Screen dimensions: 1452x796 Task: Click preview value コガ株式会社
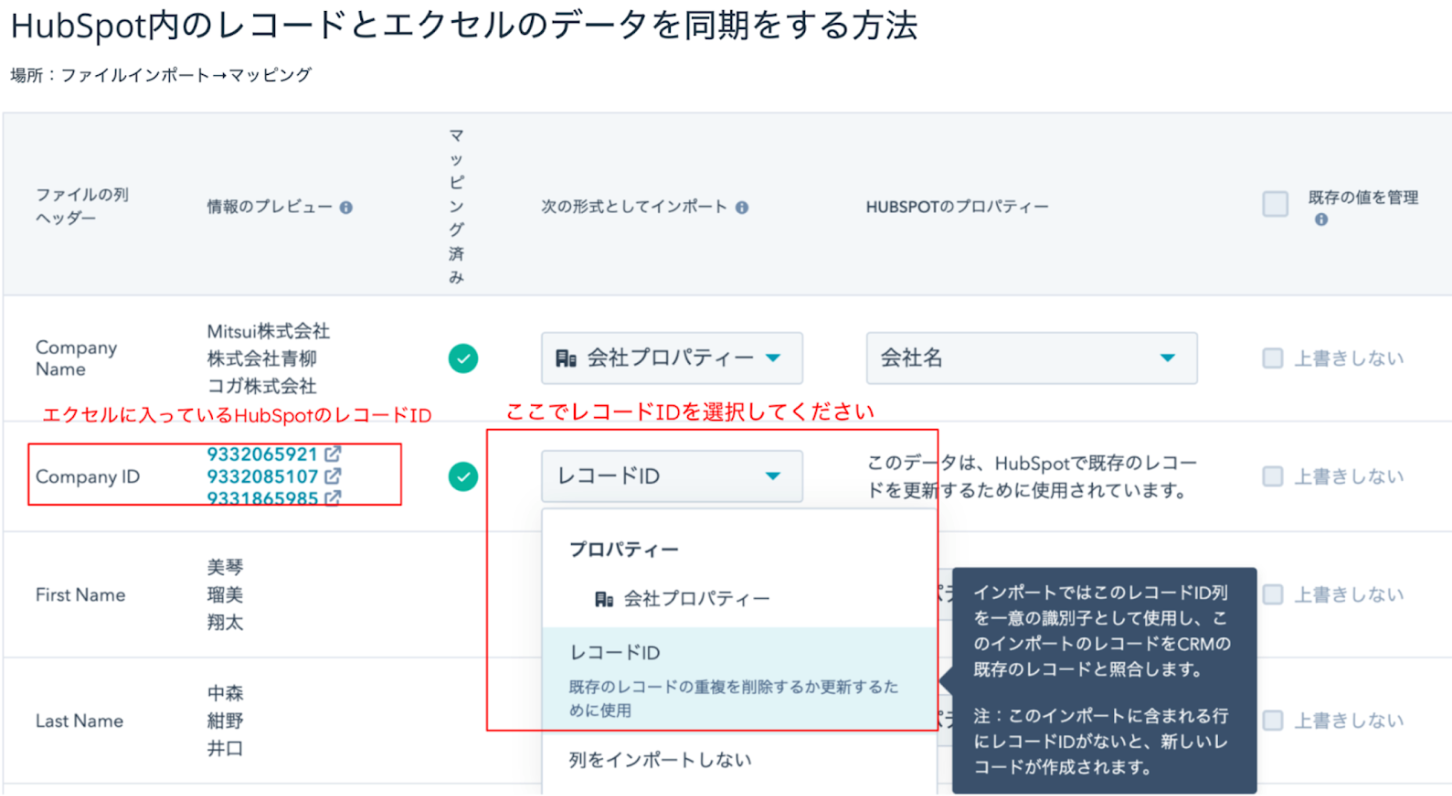(262, 385)
